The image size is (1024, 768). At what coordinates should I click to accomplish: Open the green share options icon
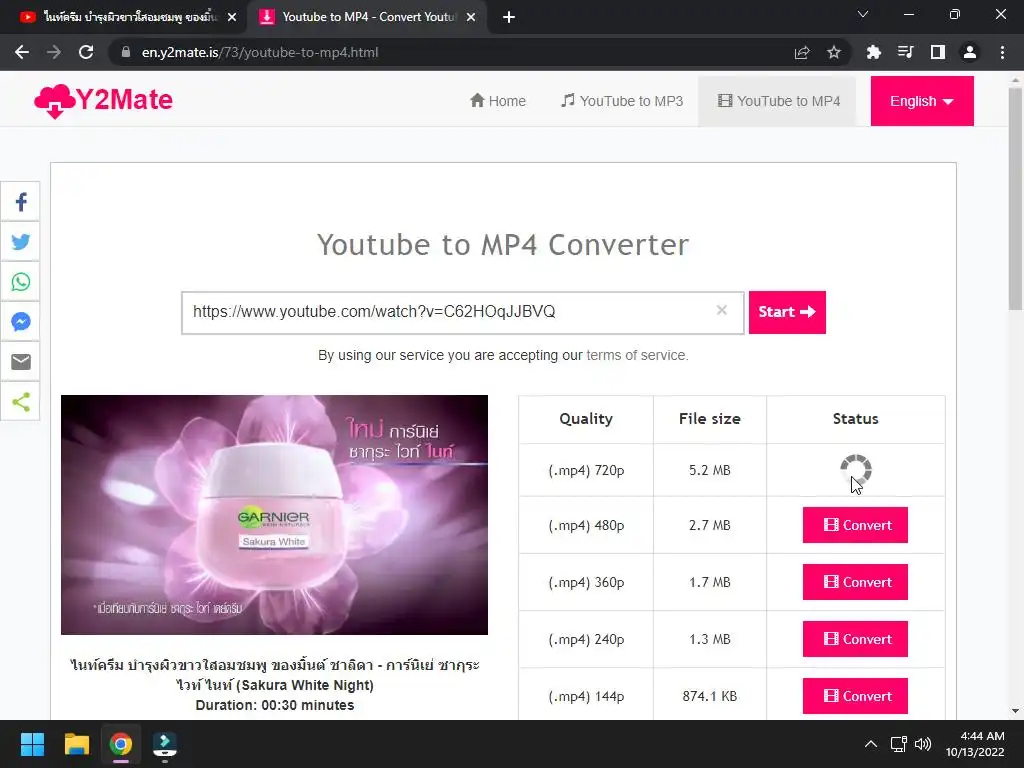click(20, 401)
